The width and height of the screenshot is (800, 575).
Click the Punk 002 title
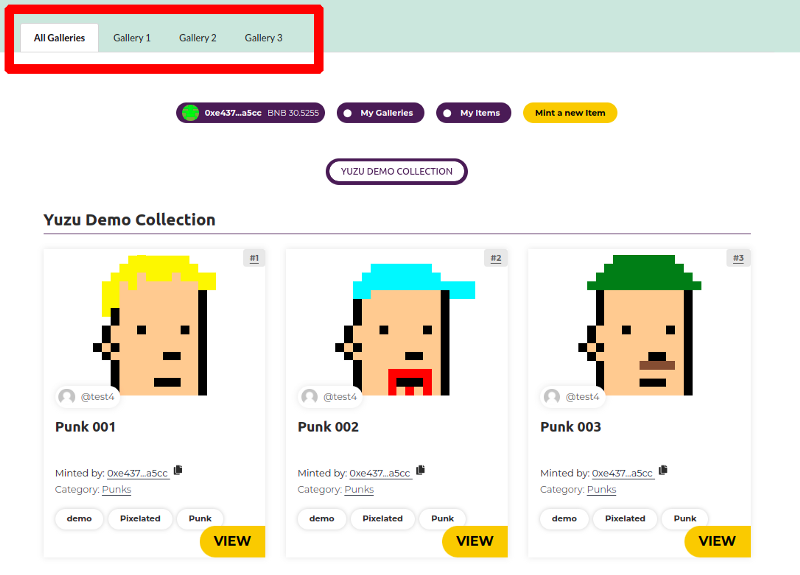(x=328, y=427)
